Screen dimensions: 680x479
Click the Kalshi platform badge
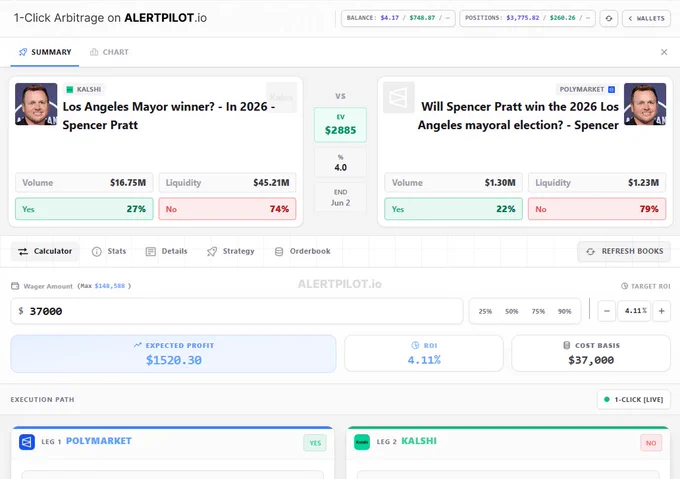click(84, 89)
